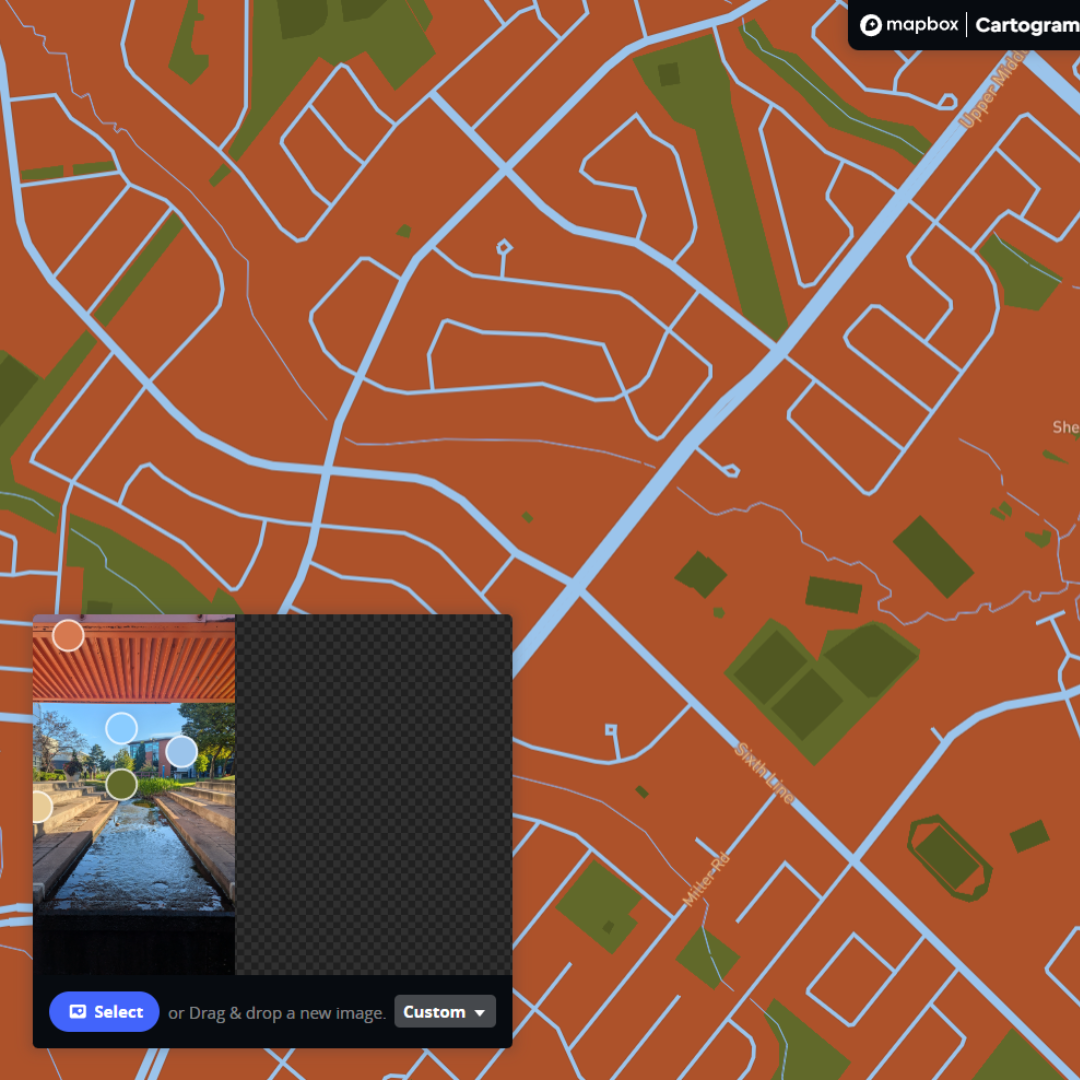Select the olive green color picker circle
1080x1080 pixels.
pos(122,784)
